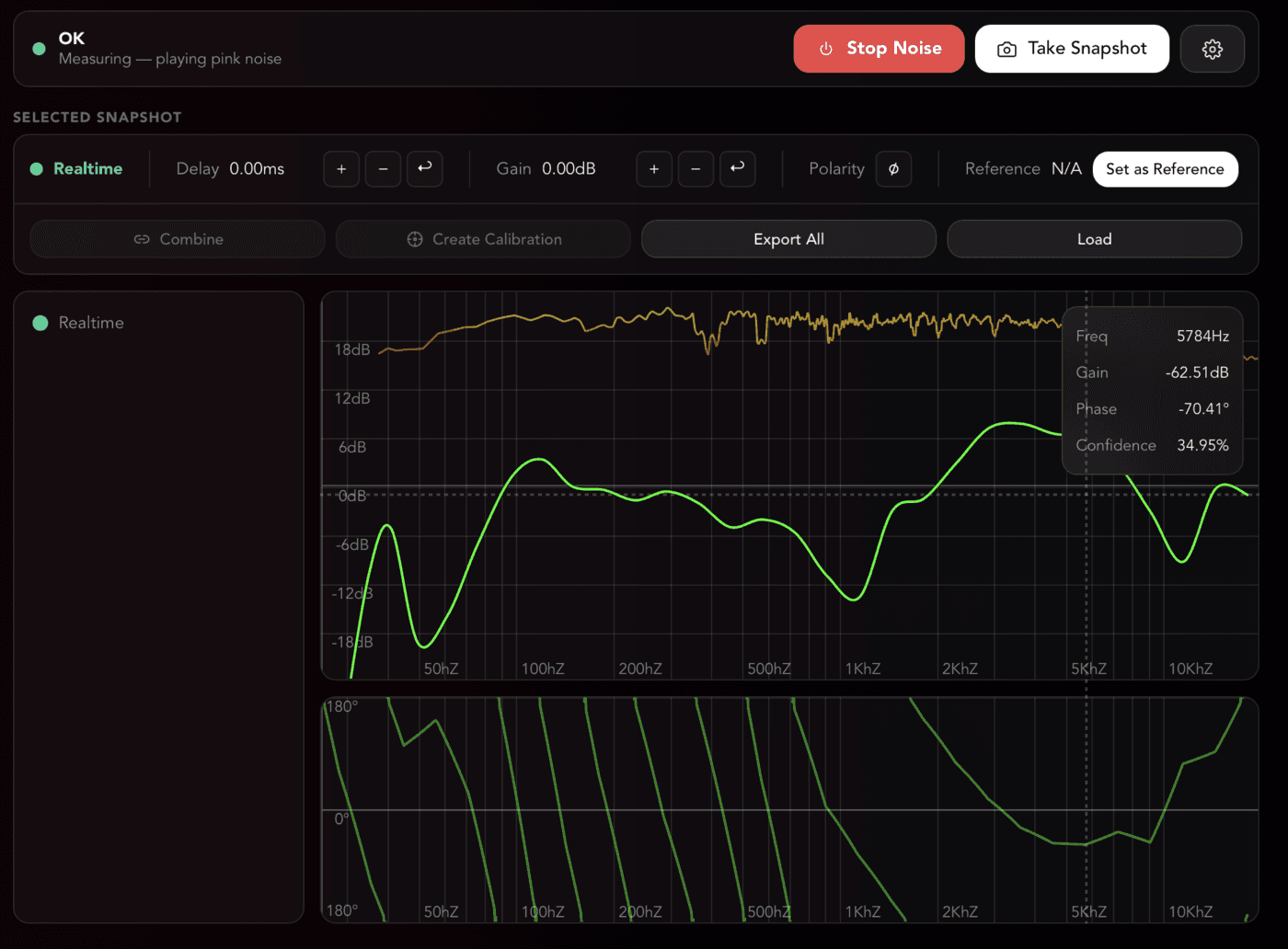Select Realtime in the snapshot list

coord(90,323)
